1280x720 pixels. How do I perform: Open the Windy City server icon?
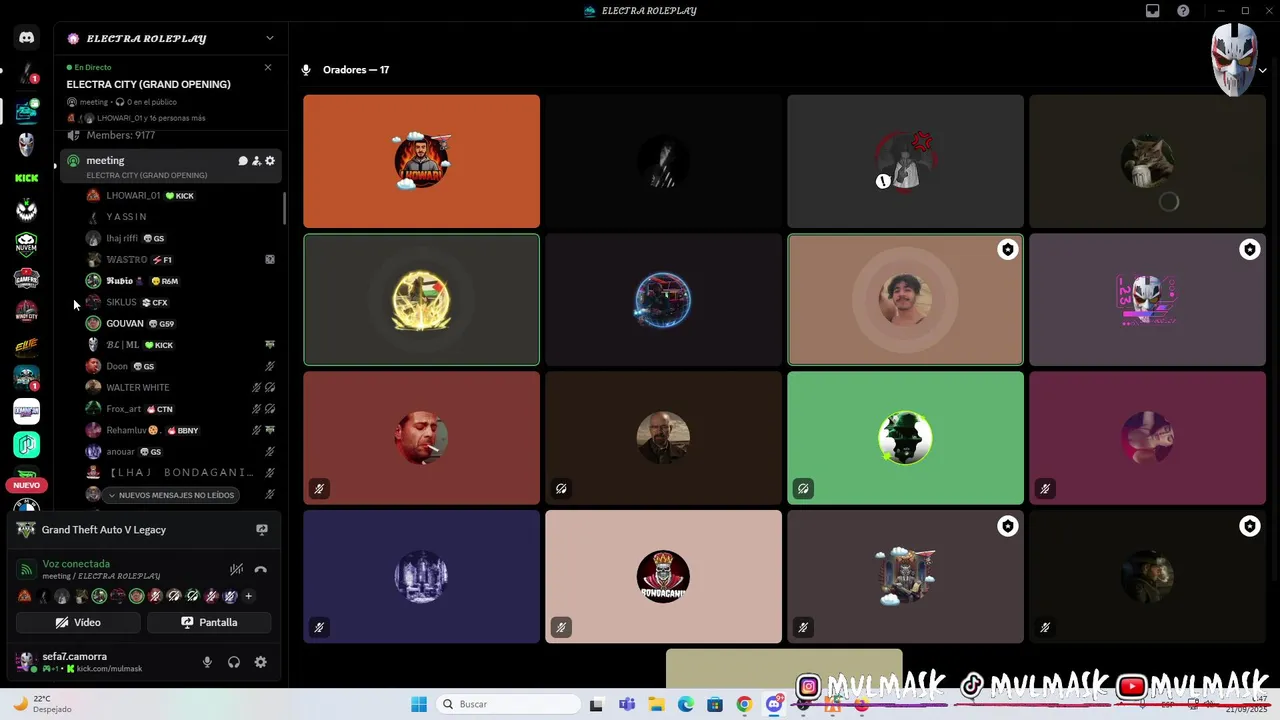[x=27, y=312]
